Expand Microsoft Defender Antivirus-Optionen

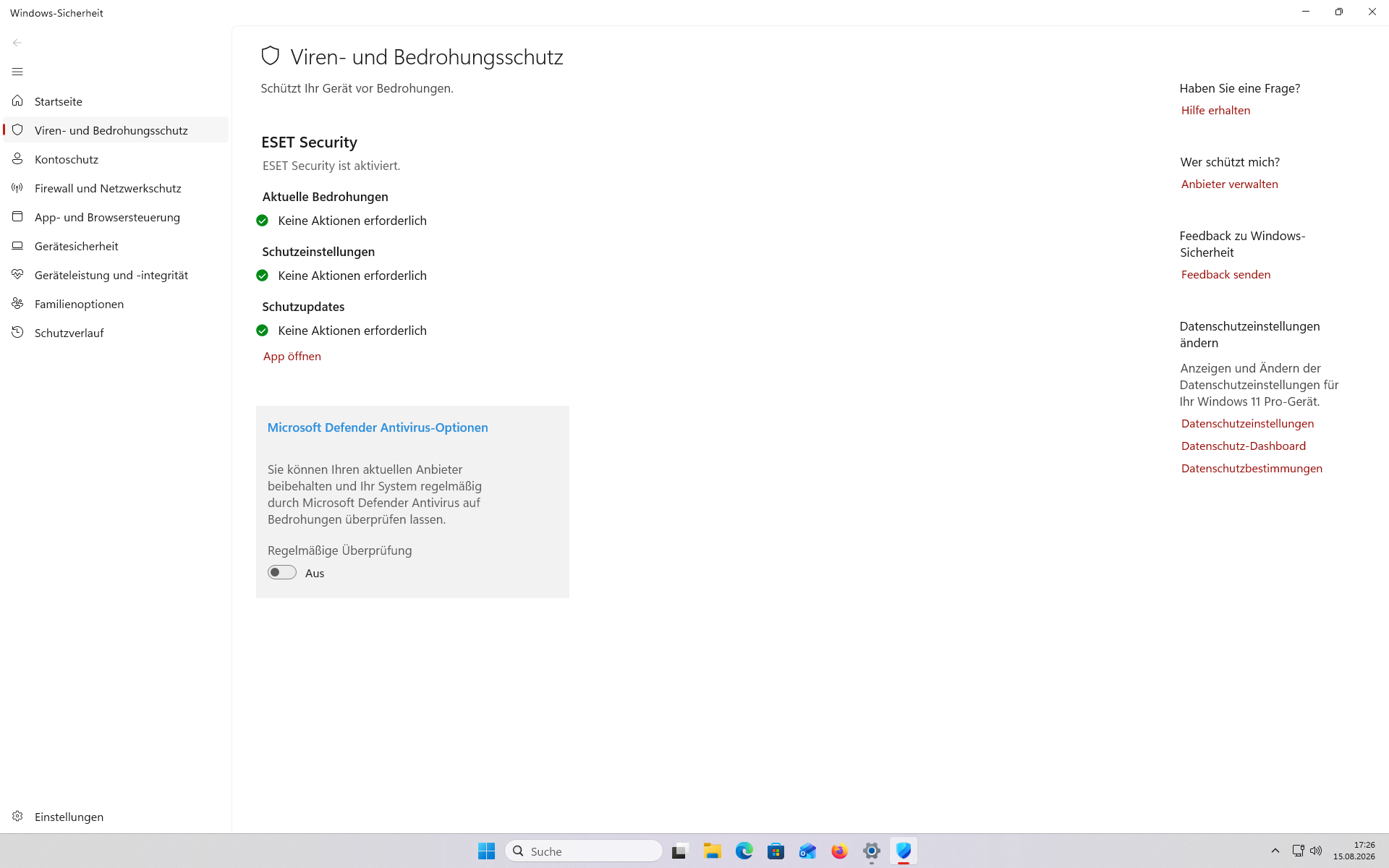tap(378, 427)
